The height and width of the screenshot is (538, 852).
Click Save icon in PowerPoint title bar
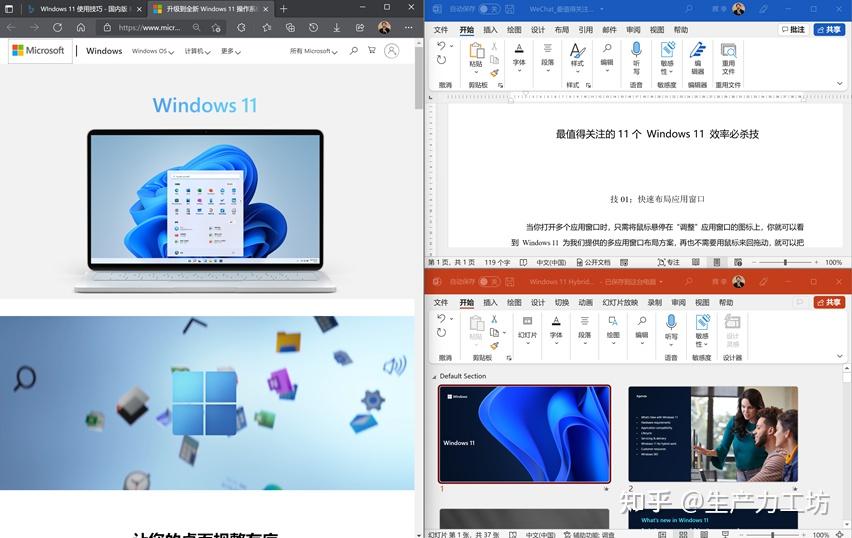(510, 281)
